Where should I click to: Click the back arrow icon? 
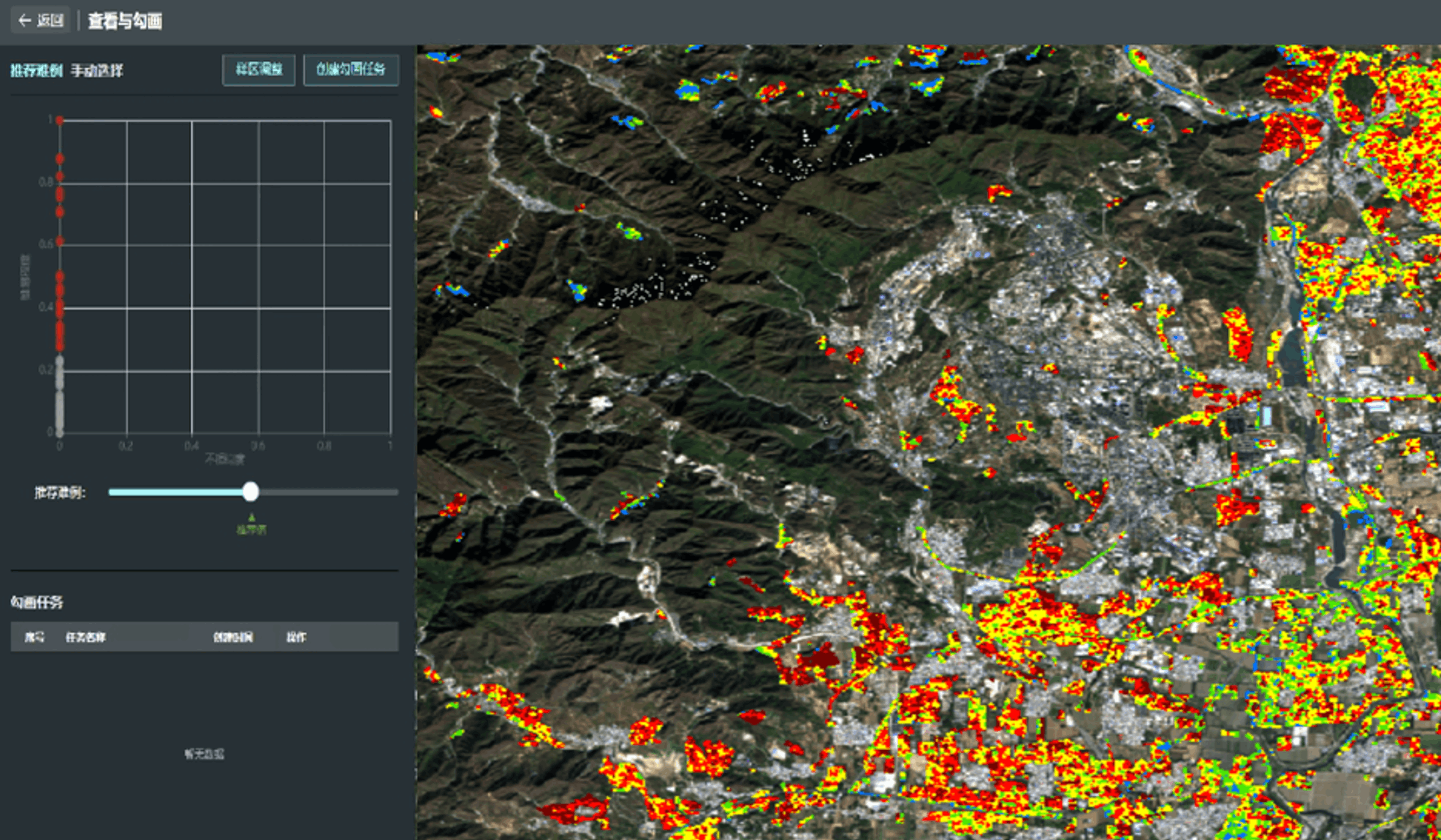pyautogui.click(x=24, y=20)
